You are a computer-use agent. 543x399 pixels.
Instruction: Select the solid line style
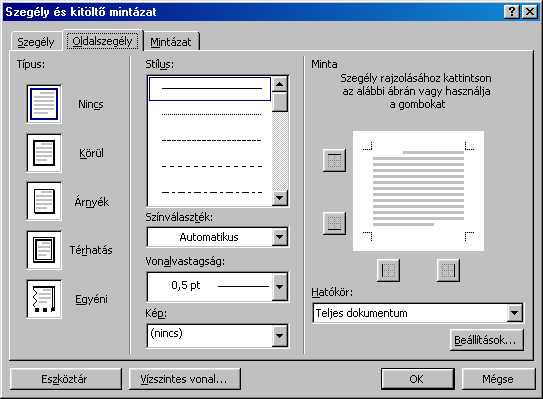[x=210, y=89]
